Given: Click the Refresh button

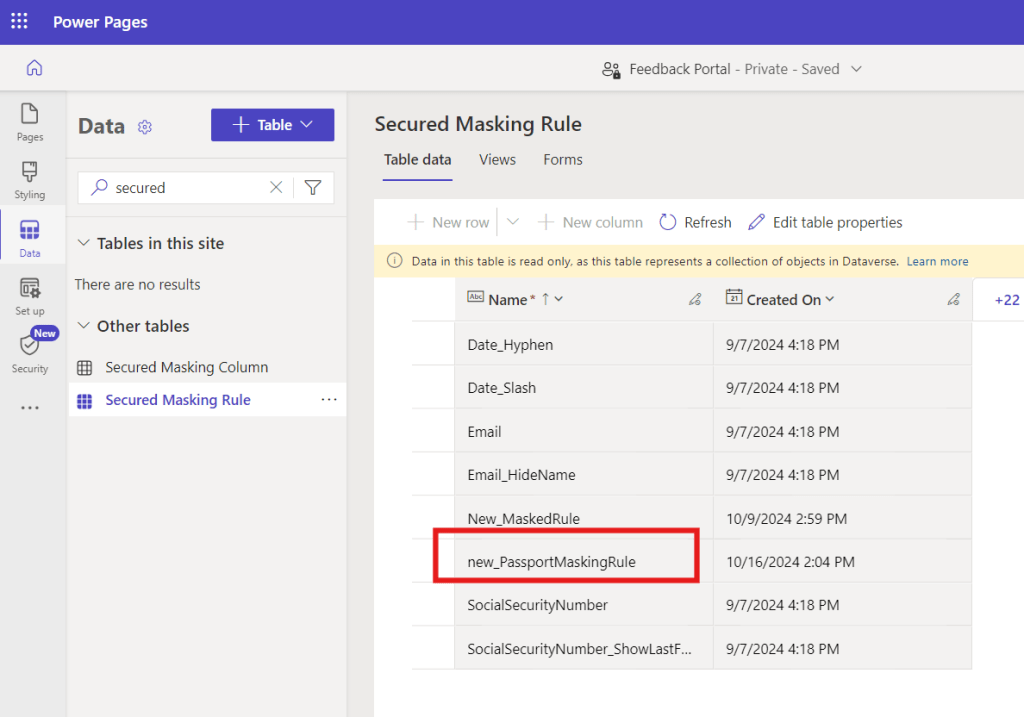Looking at the screenshot, I should pyautogui.click(x=695, y=222).
